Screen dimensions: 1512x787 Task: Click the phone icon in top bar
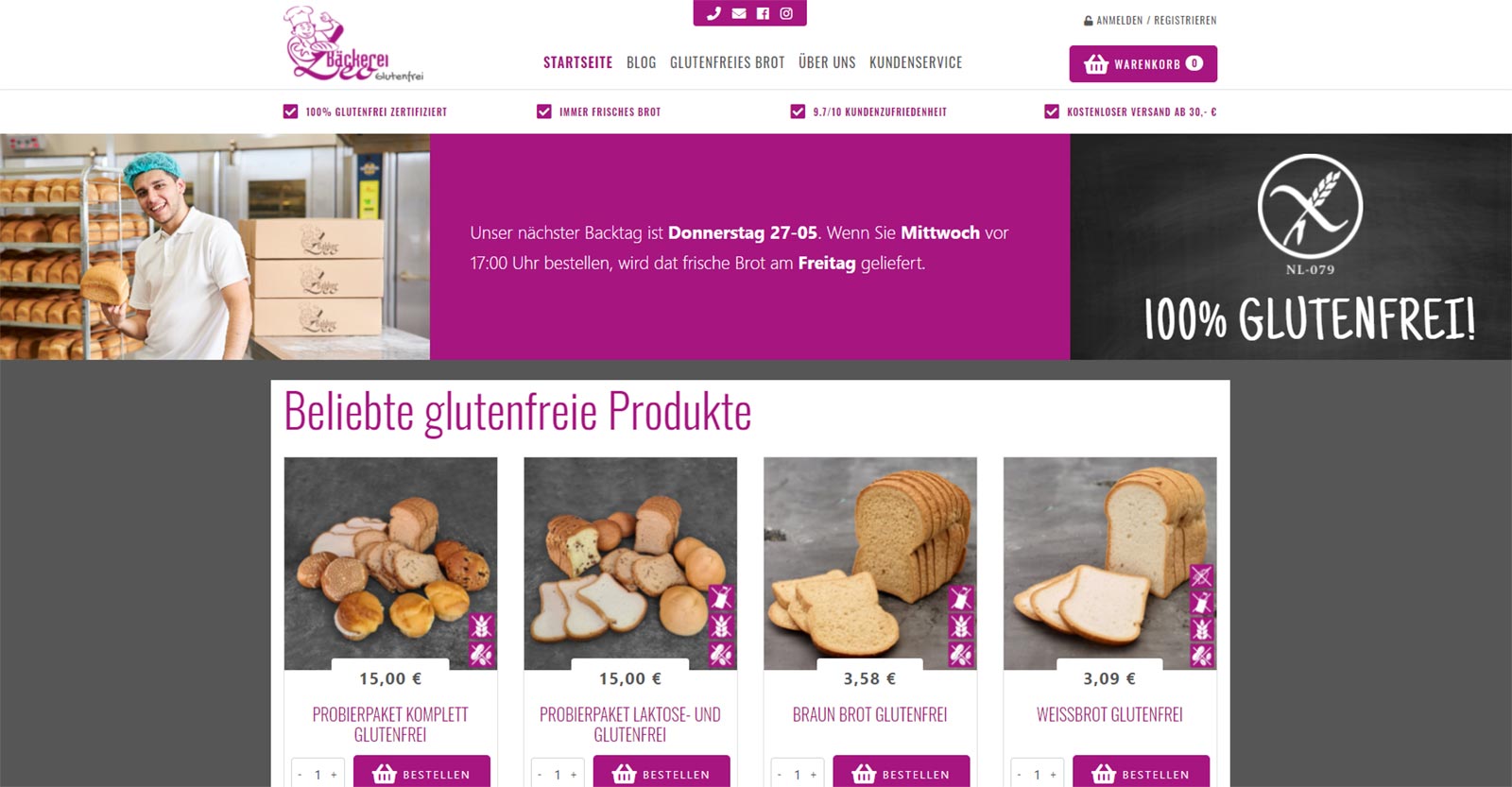coord(713,13)
